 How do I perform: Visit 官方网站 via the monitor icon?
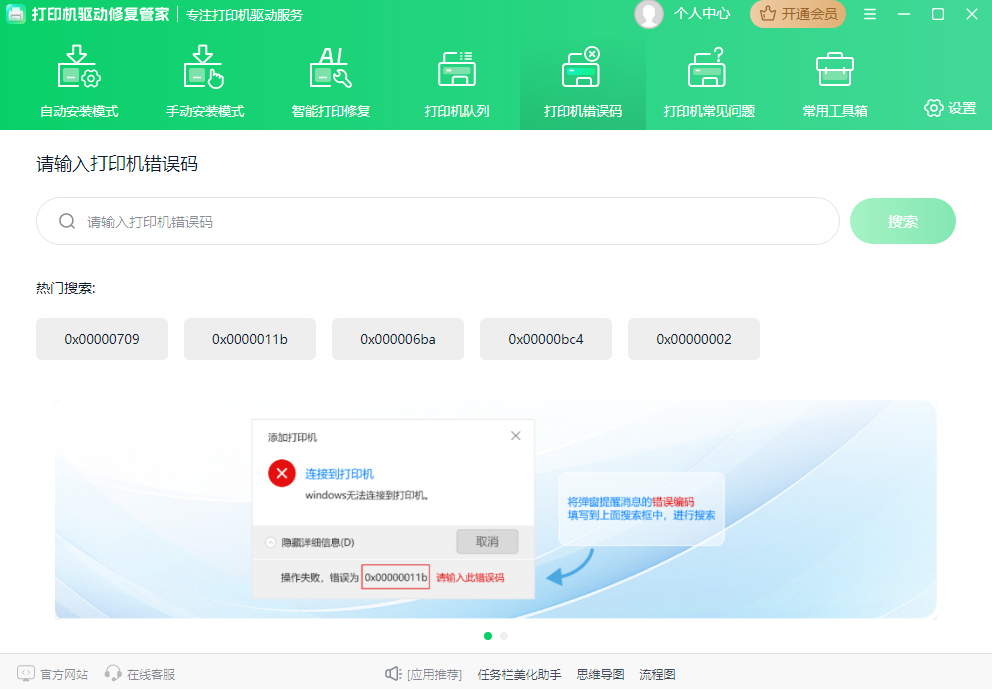51,673
